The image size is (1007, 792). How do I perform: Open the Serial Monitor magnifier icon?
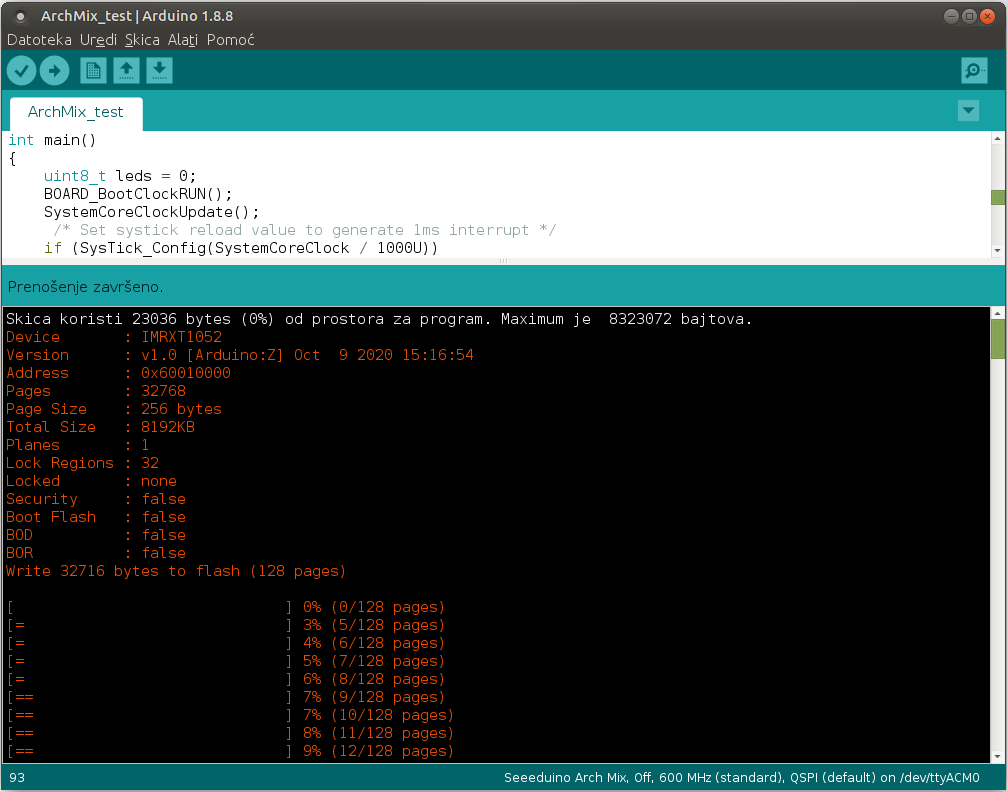click(x=973, y=71)
